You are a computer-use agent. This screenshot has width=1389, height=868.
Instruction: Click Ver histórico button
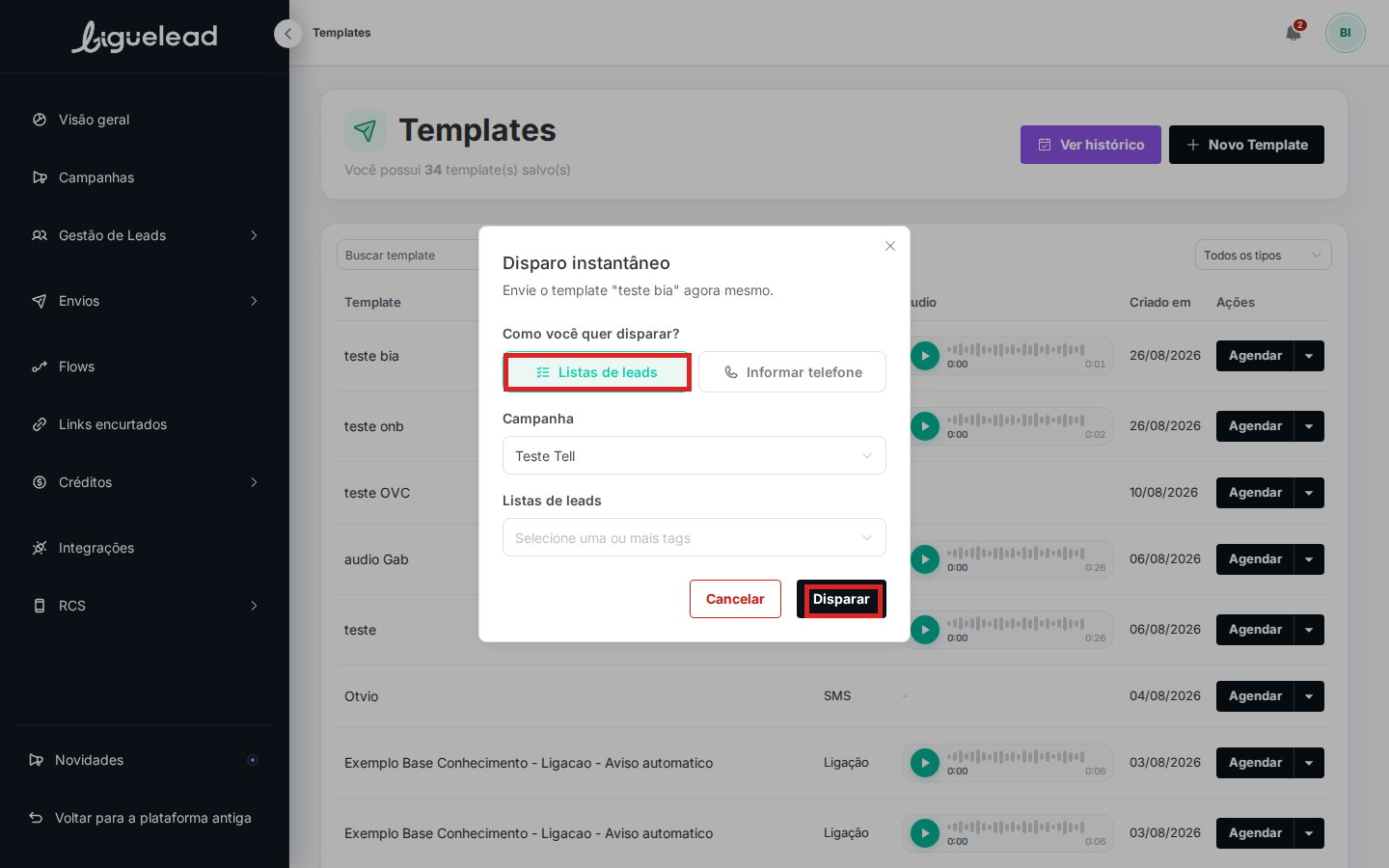1091,145
